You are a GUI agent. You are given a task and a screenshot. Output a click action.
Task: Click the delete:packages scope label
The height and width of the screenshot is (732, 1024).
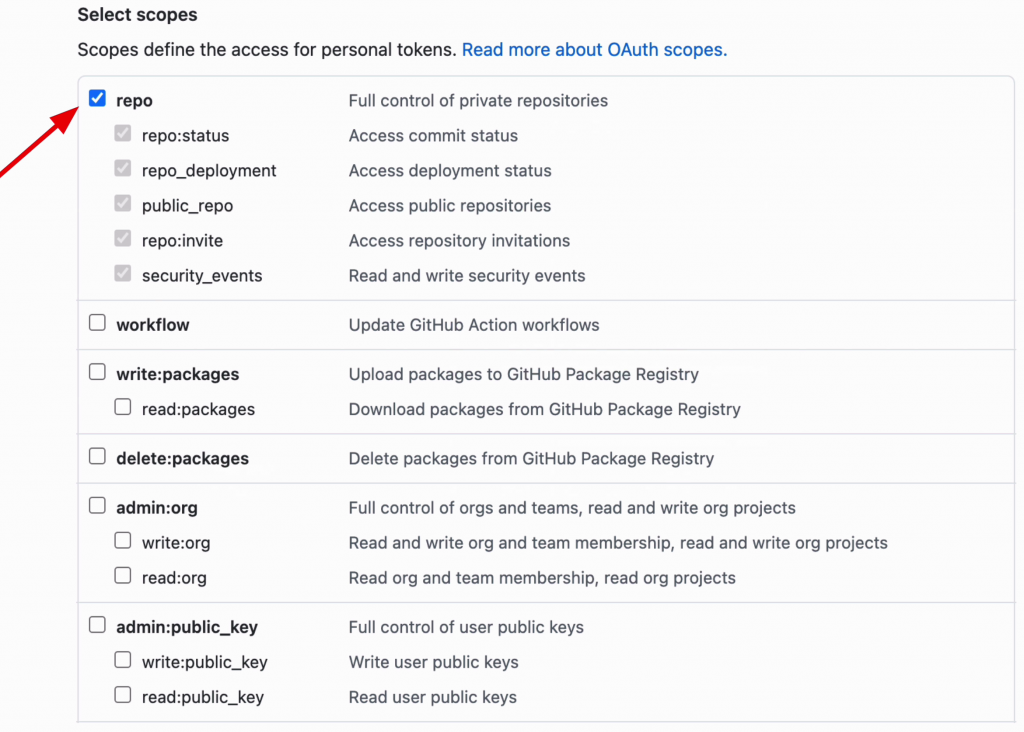(182, 458)
